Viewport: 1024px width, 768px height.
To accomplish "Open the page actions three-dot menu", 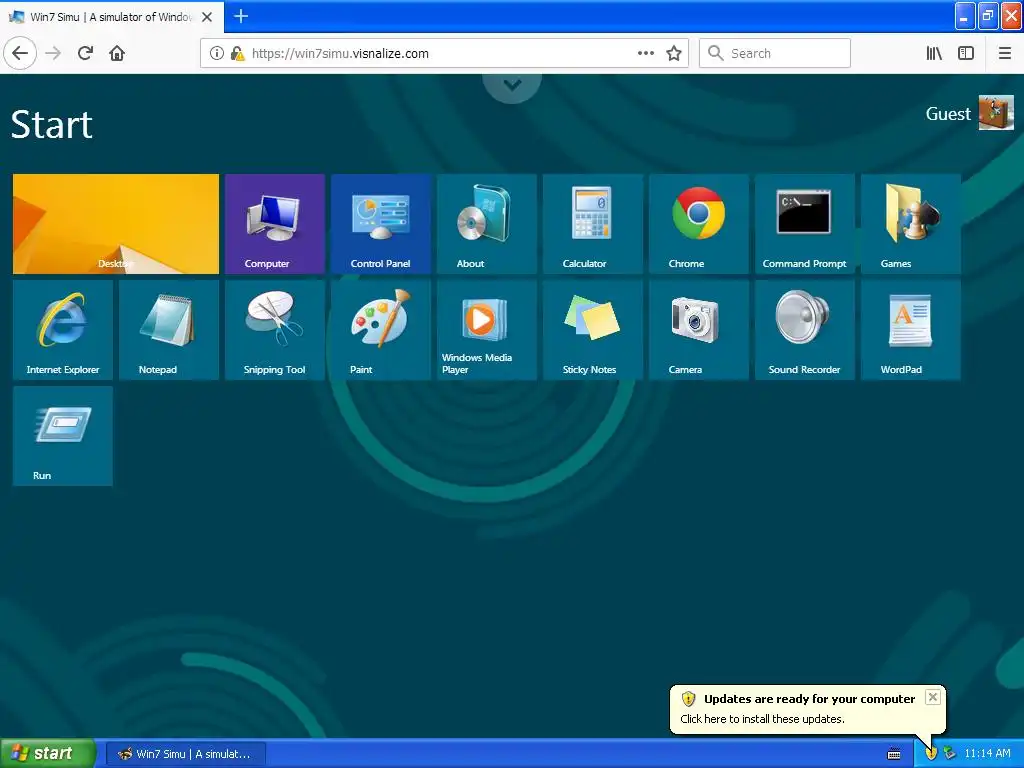I will pyautogui.click(x=645, y=53).
